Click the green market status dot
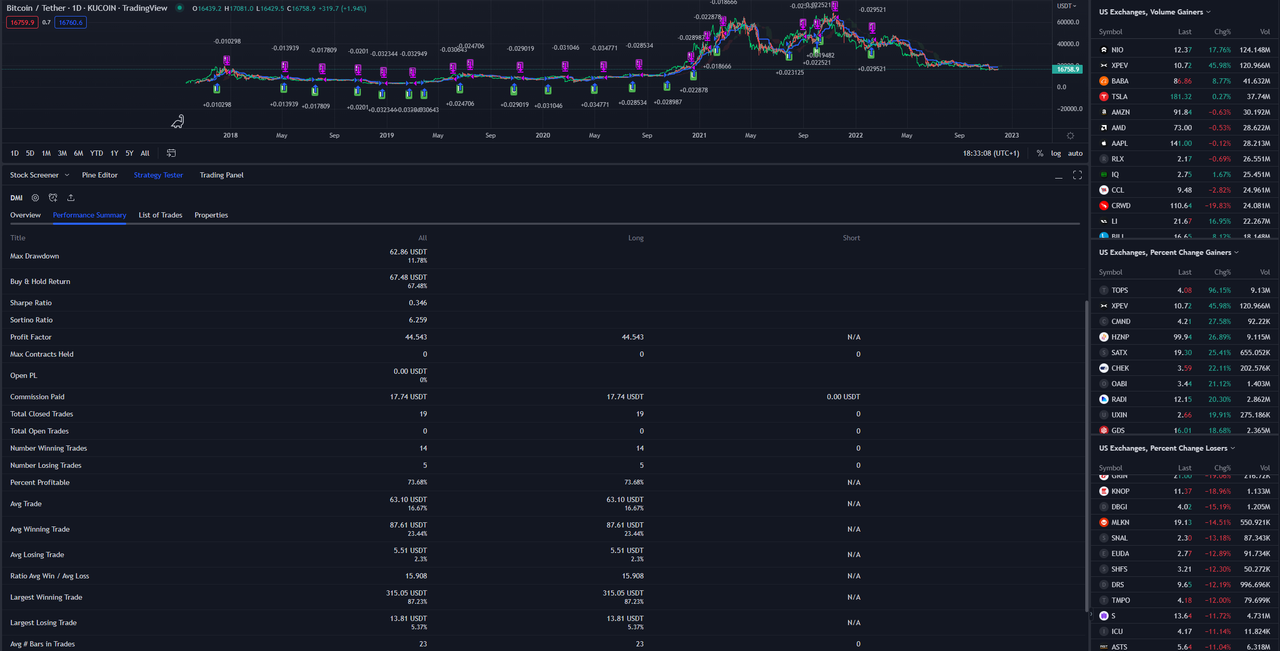 point(179,8)
